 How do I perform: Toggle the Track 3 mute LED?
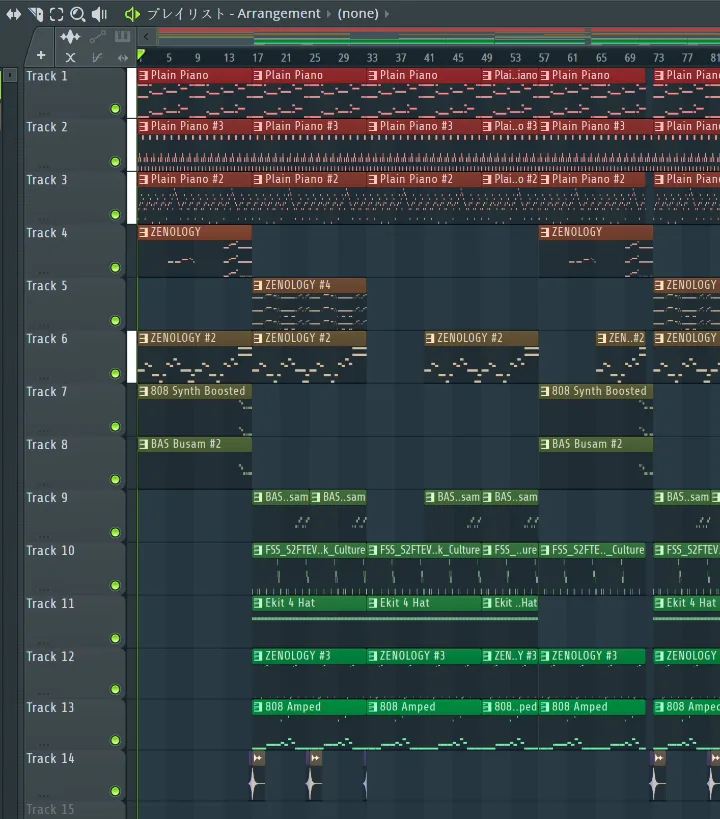pos(115,215)
